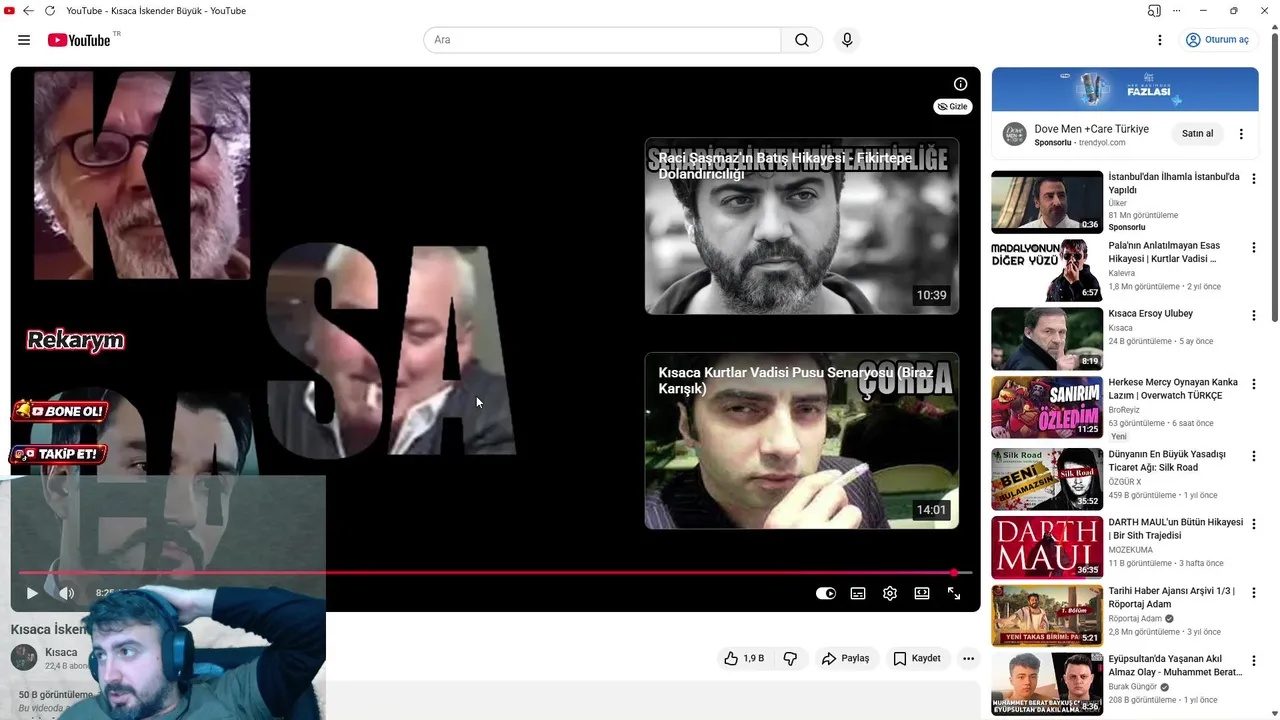Toggle subtitles/captions button

point(858,593)
